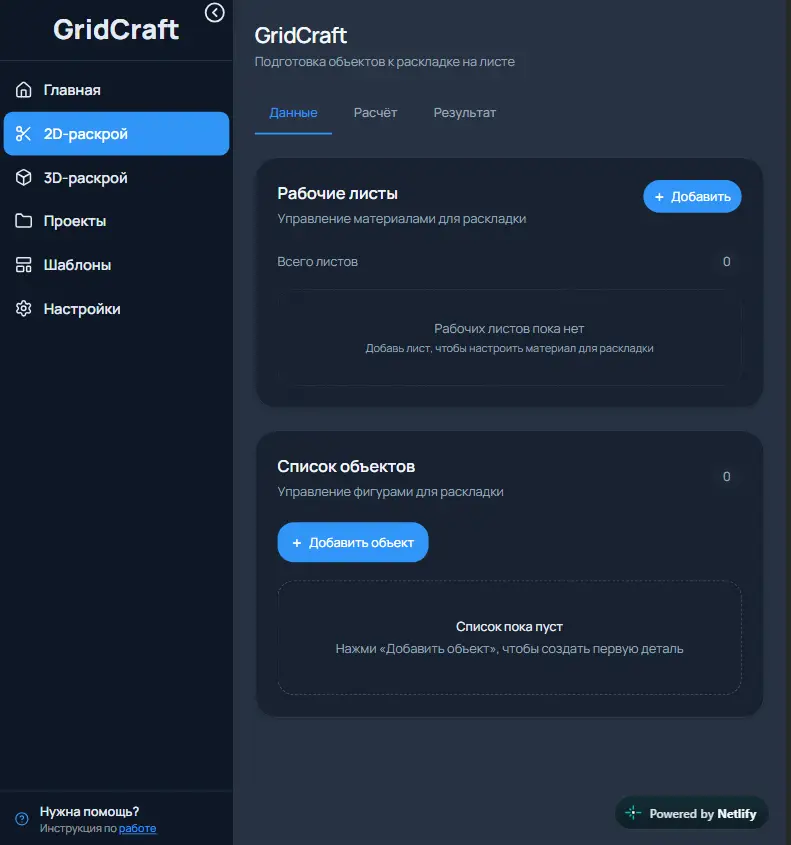Viewport: 791px width, 845px height.
Task: Click Управление фигурами для раскладки subtitle
Action: pos(390,491)
